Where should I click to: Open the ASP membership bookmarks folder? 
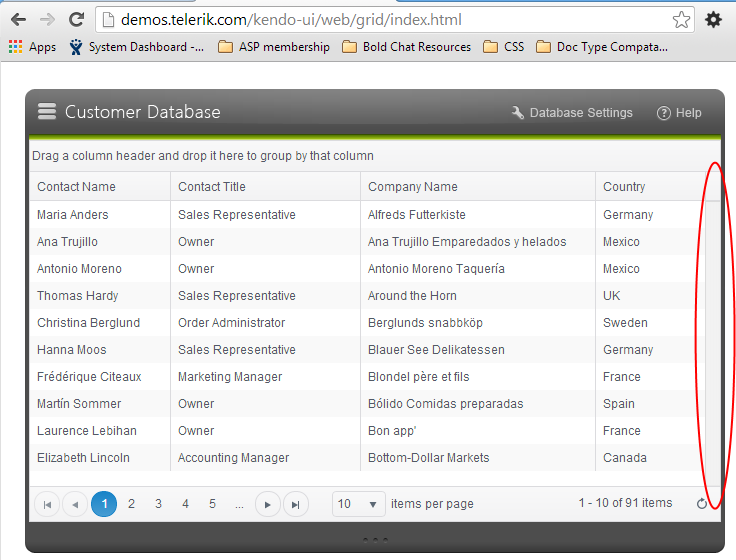[274, 47]
